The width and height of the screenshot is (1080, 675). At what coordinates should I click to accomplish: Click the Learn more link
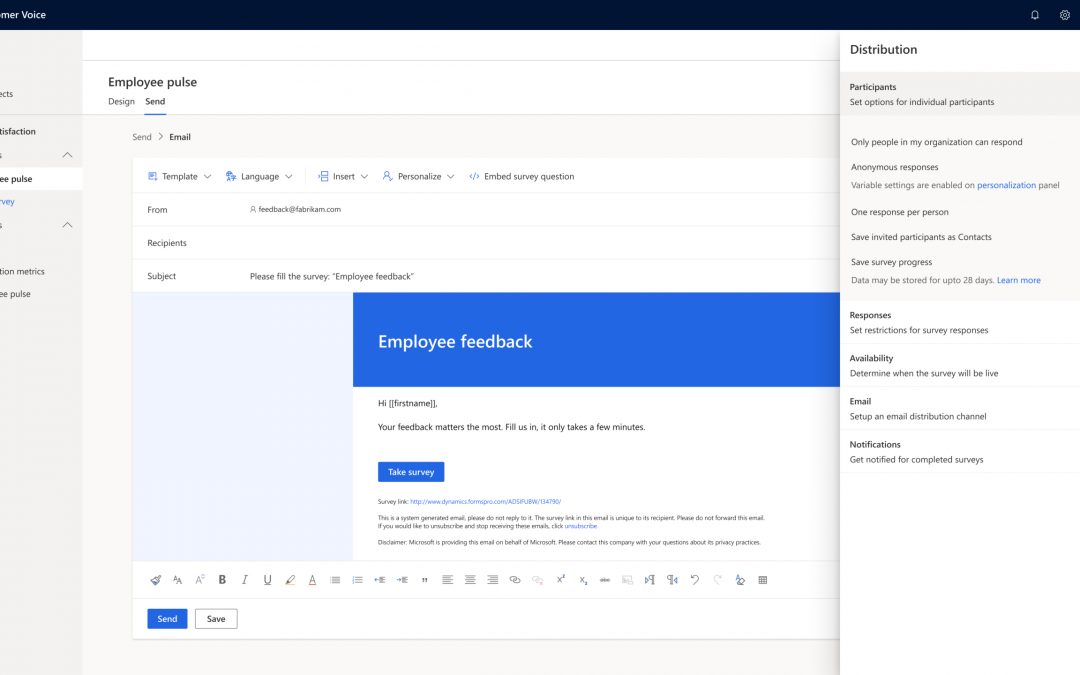coord(1019,280)
